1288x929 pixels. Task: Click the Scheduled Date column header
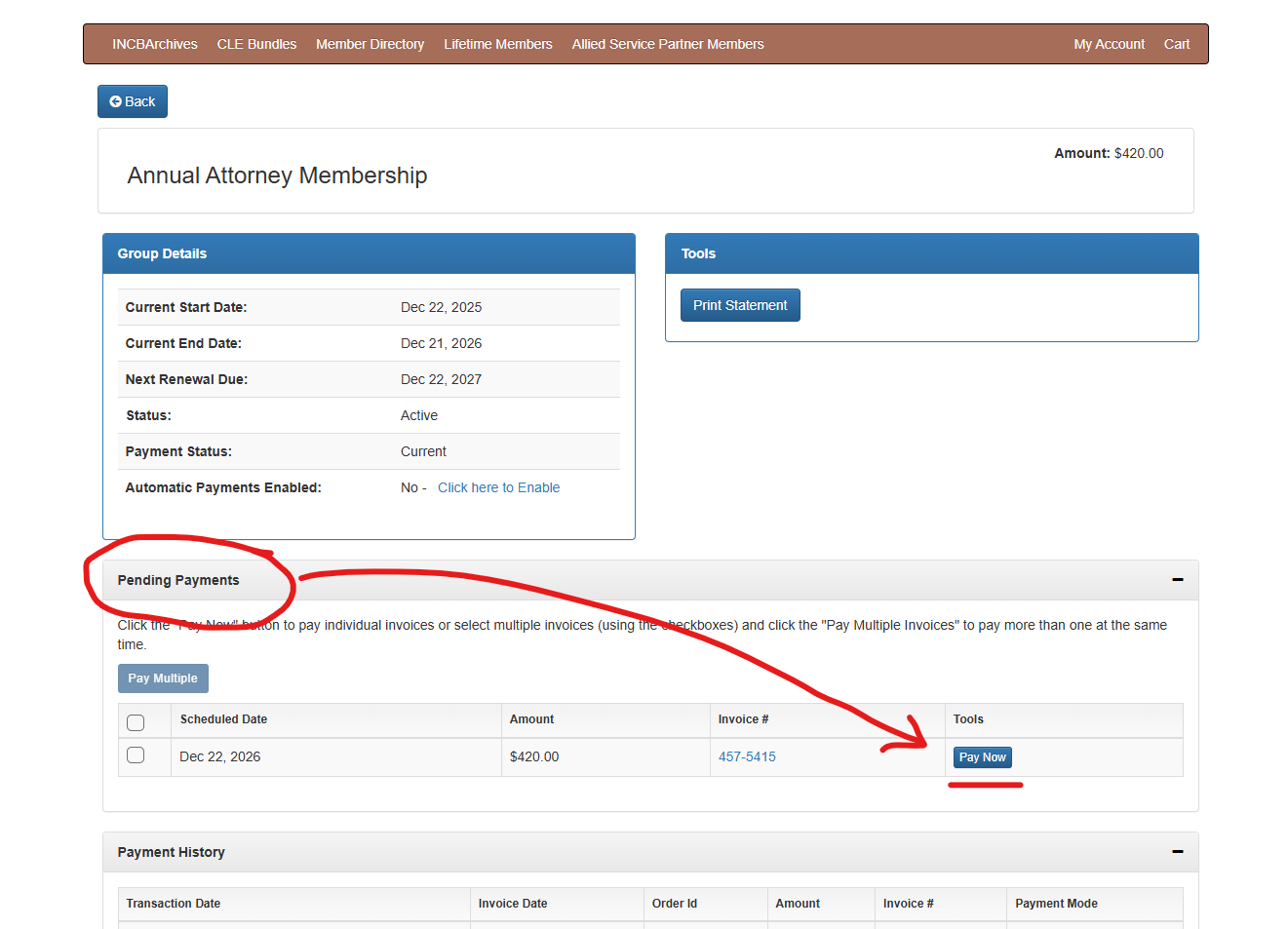[223, 719]
